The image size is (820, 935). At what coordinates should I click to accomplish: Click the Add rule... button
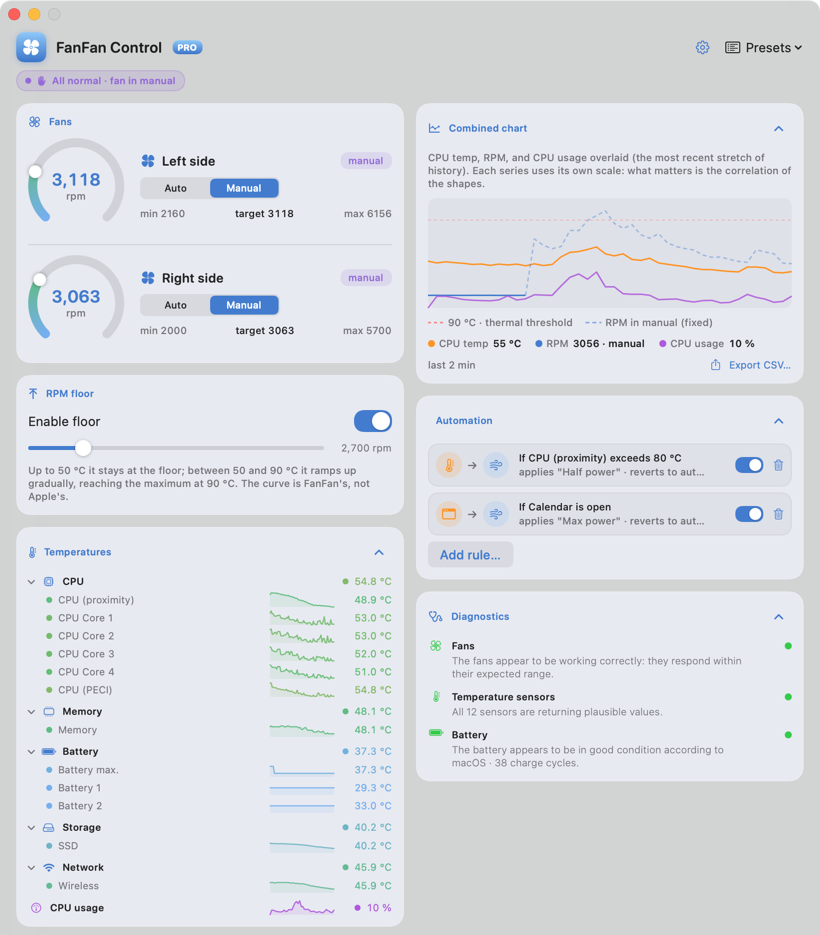point(470,555)
